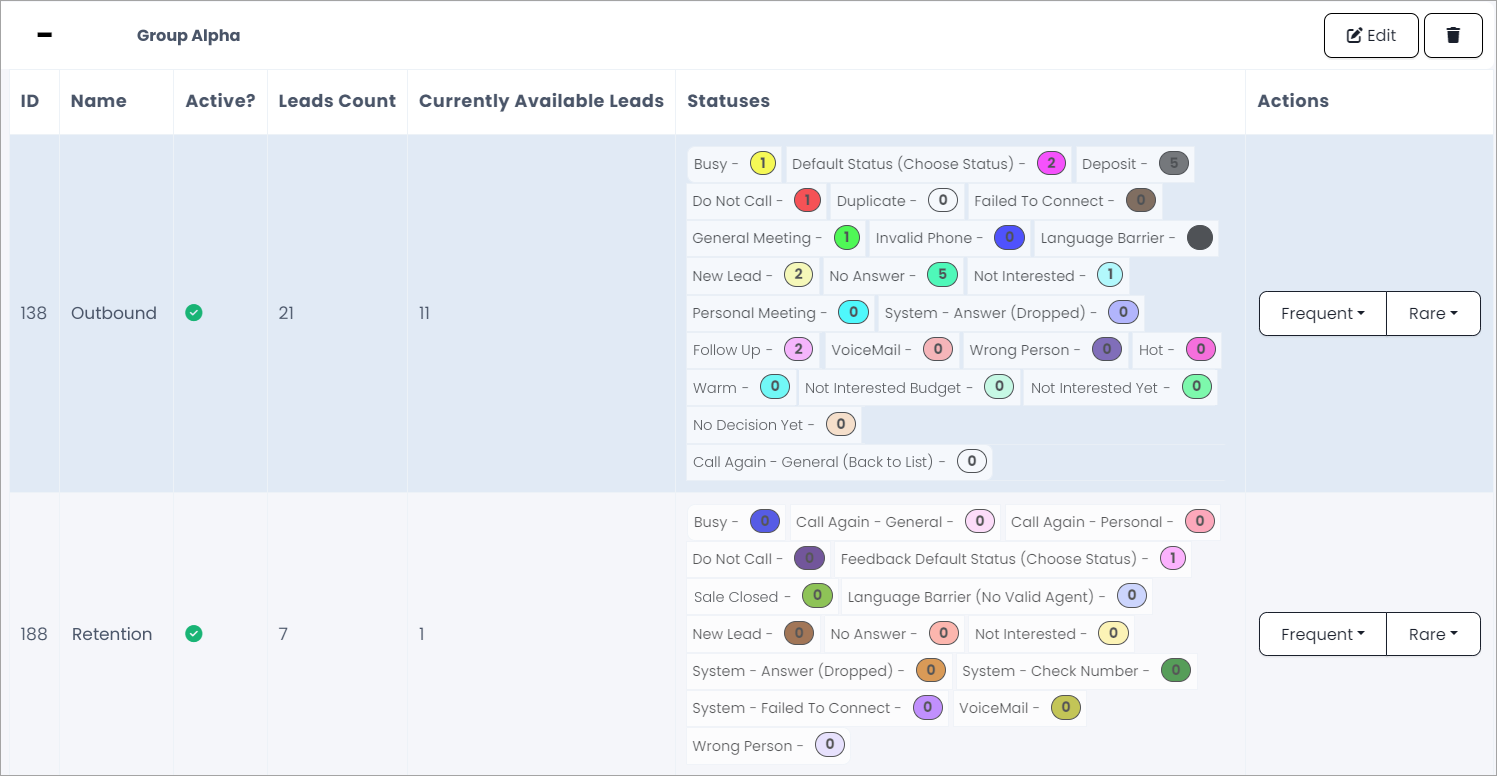
Task: Click the No Decision Yet status chip
Action: [774, 425]
